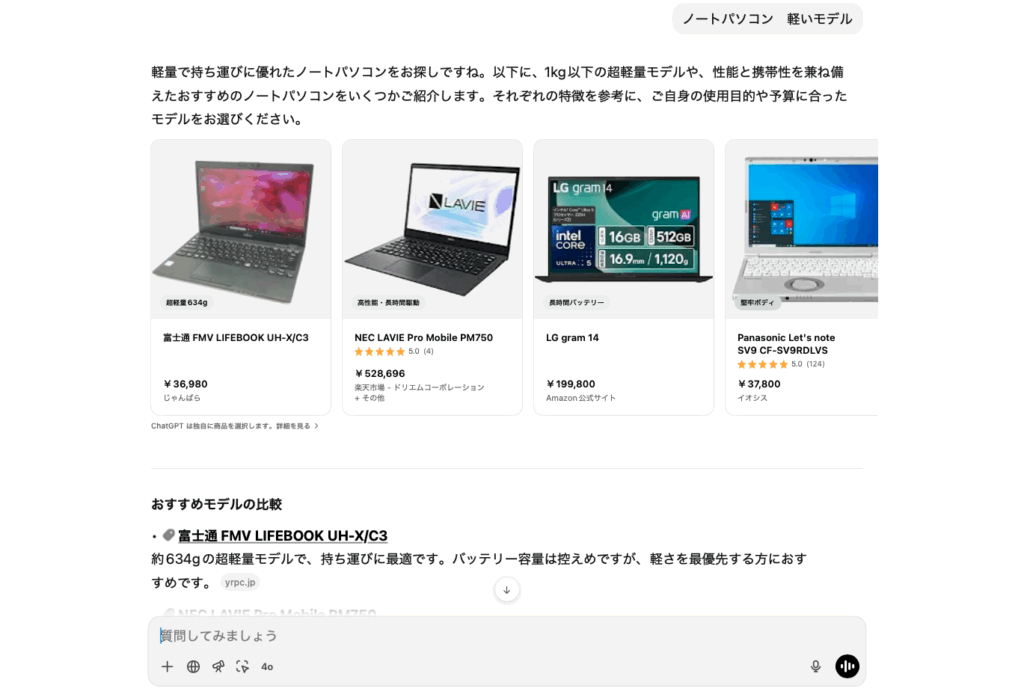This screenshot has width=1024, height=694.
Task: Expand 詳細を見る chevron under product cards
Action: pyautogui.click(x=317, y=426)
